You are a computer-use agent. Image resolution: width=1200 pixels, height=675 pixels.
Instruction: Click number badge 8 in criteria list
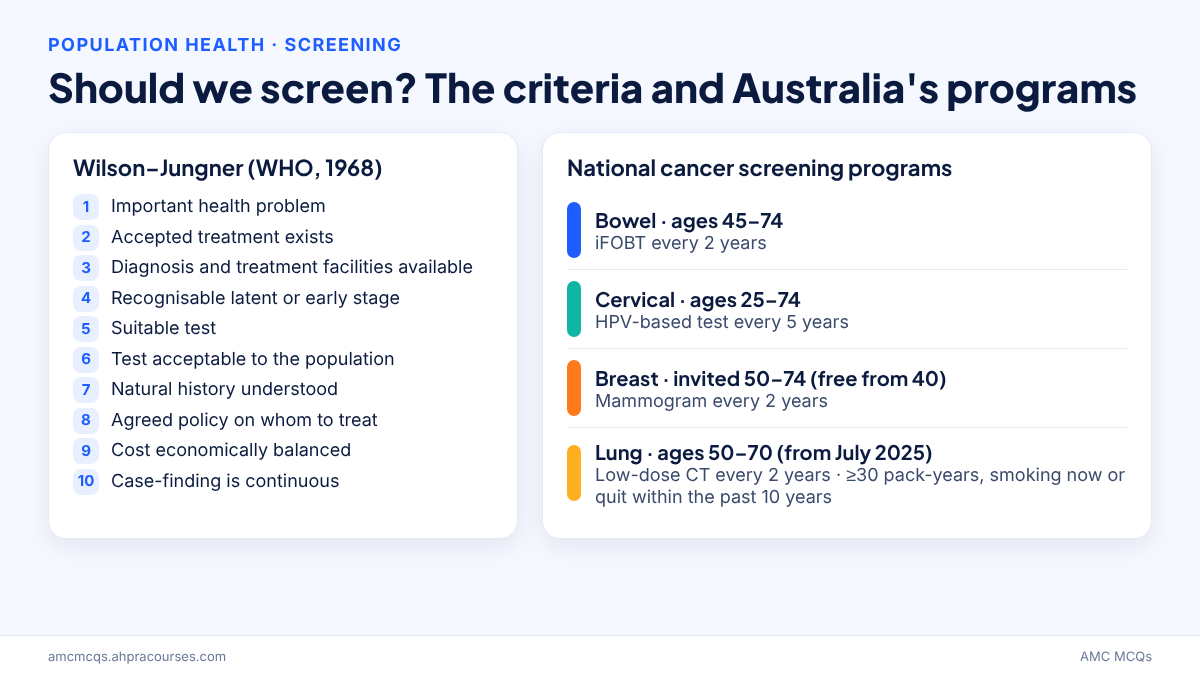pos(86,420)
